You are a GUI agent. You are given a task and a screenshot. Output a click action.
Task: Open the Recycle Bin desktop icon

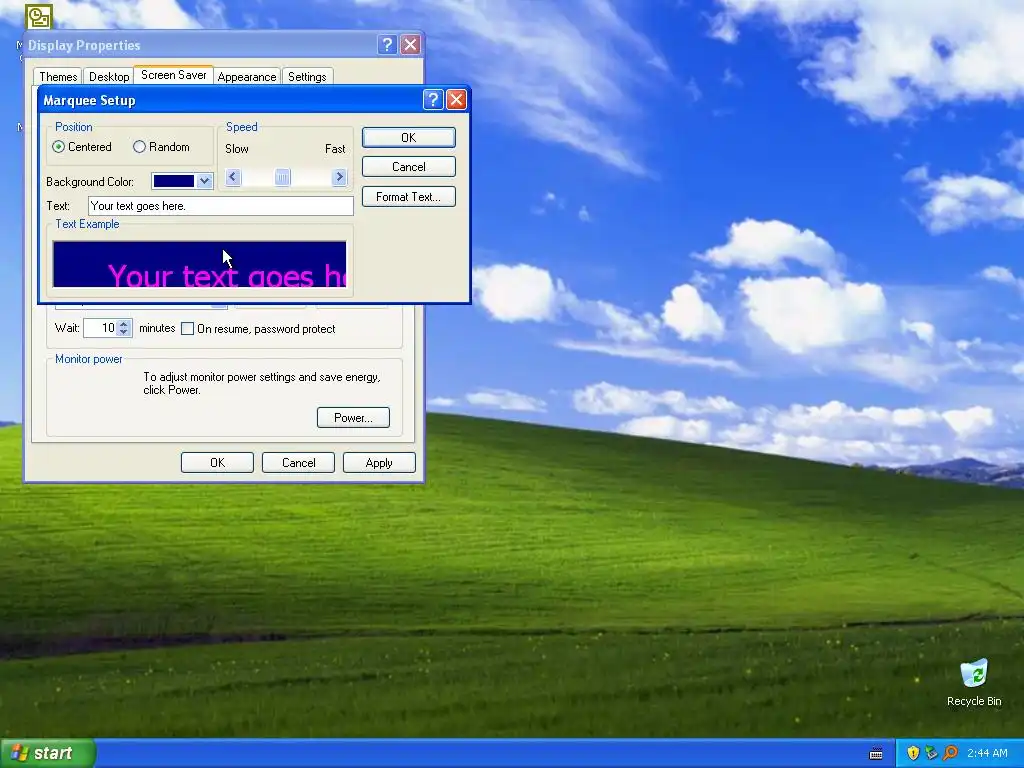point(974,682)
